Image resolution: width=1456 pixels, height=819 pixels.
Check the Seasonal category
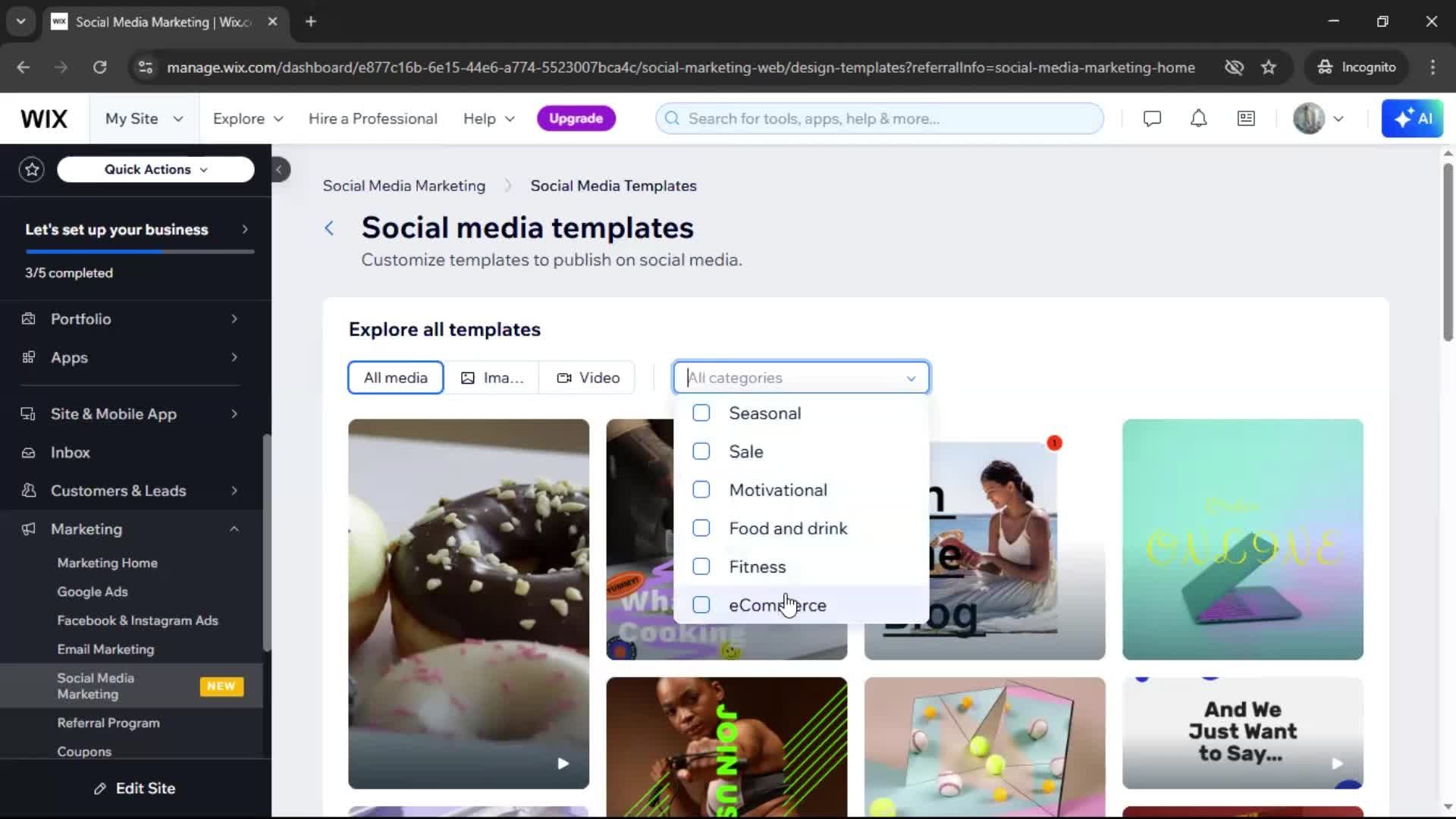click(701, 413)
